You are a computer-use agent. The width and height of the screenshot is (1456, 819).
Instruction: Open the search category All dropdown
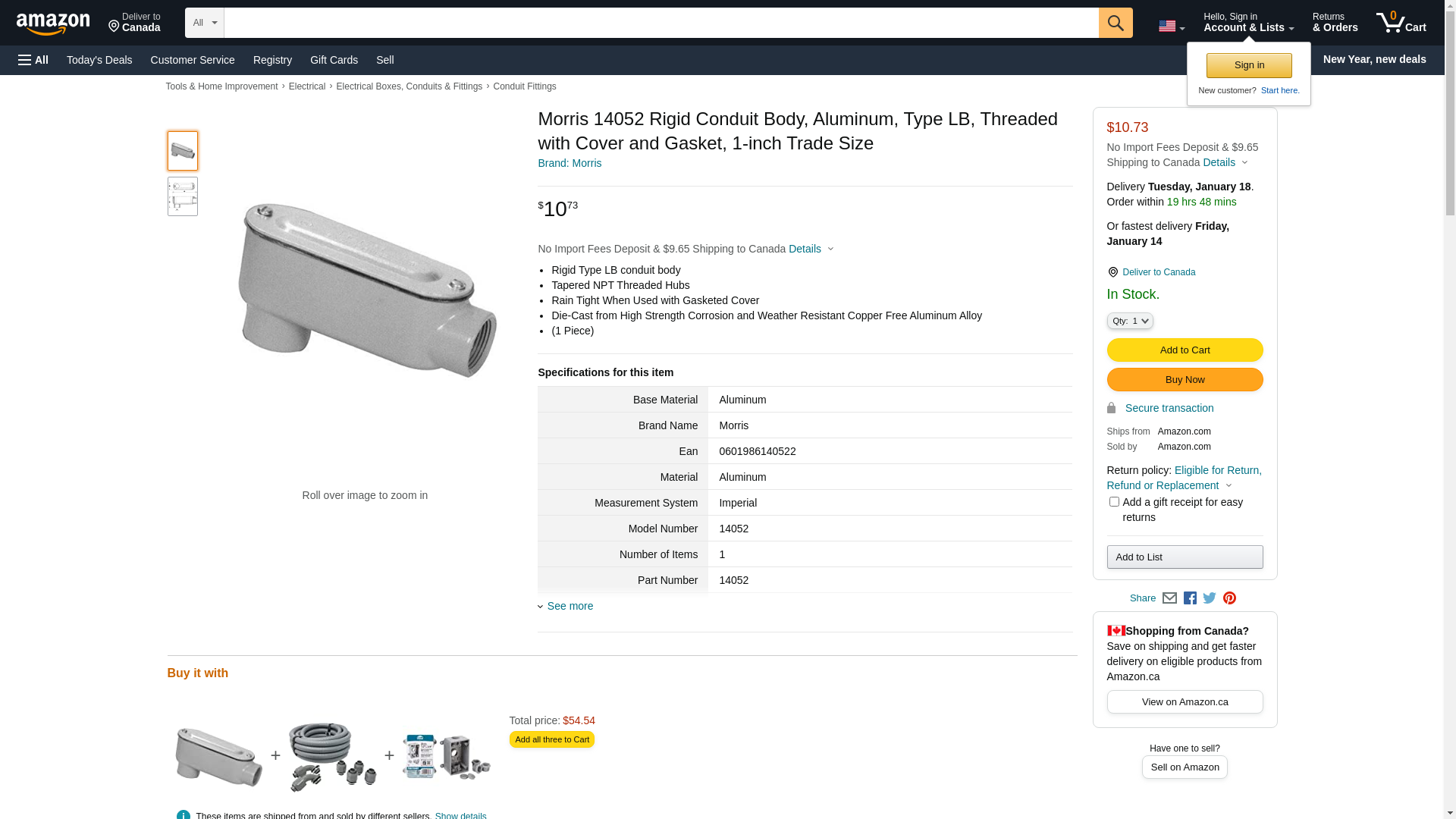pyautogui.click(x=204, y=23)
